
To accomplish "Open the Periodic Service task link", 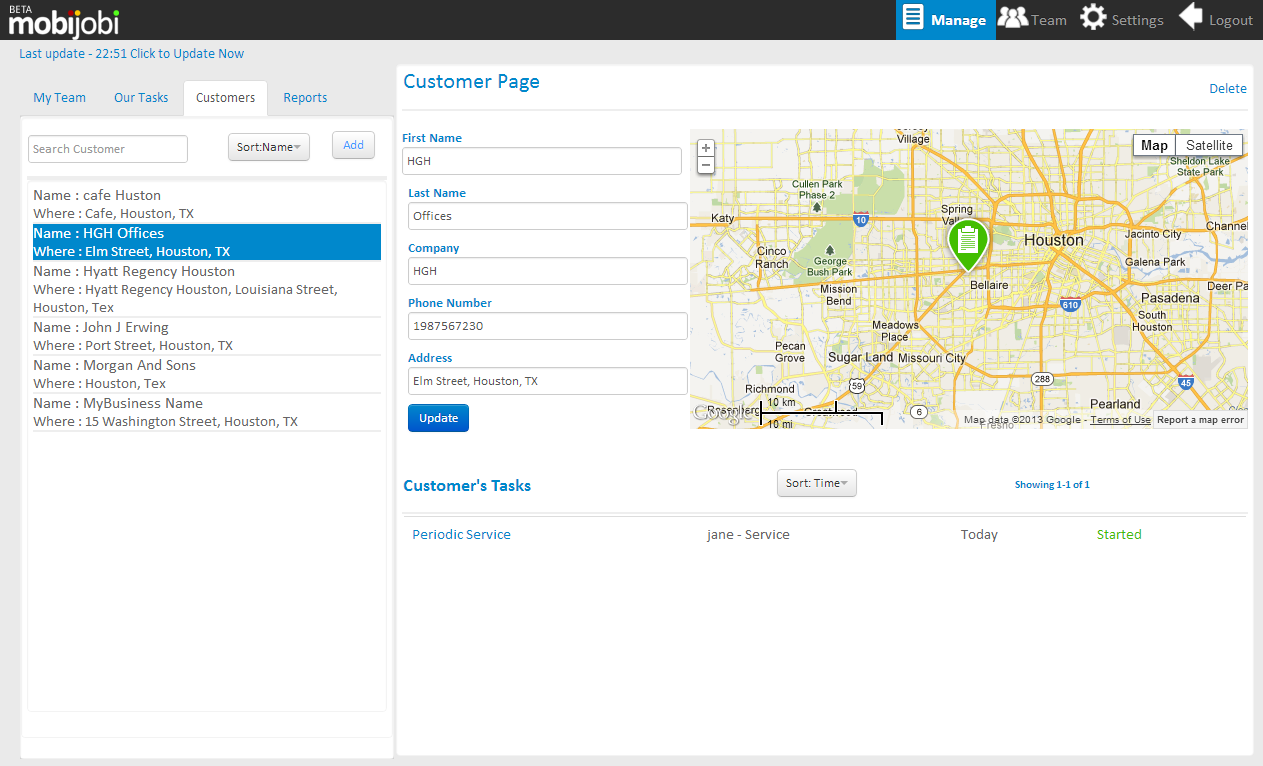I will click(461, 535).
